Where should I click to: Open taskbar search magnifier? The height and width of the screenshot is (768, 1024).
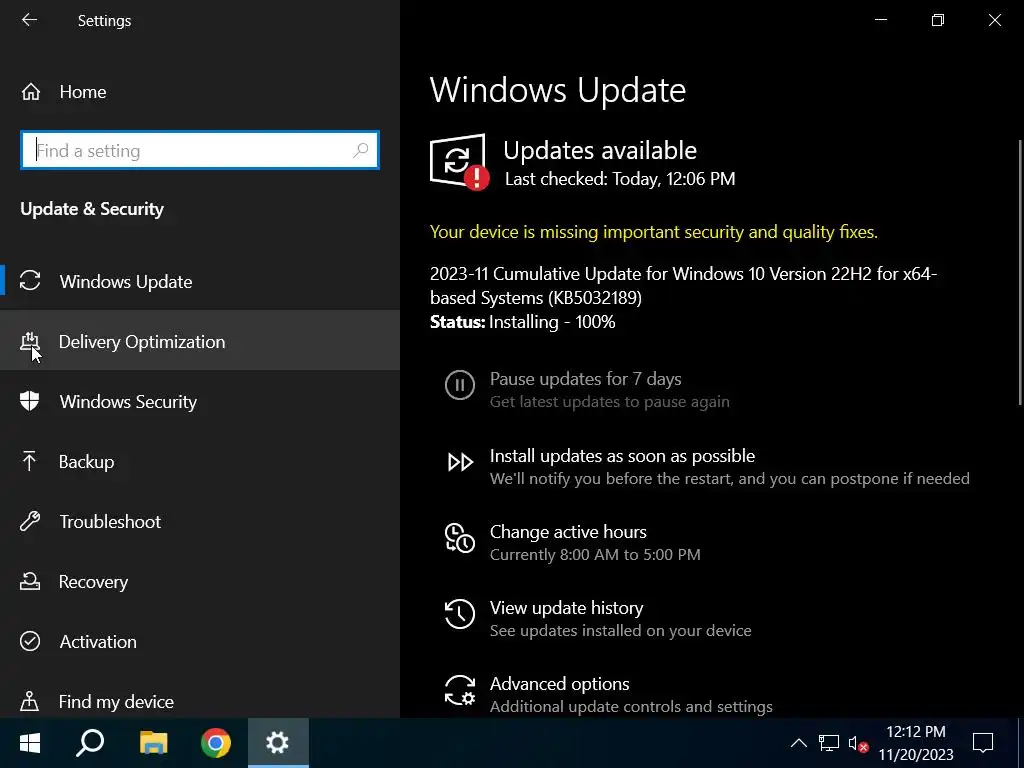tap(90, 743)
